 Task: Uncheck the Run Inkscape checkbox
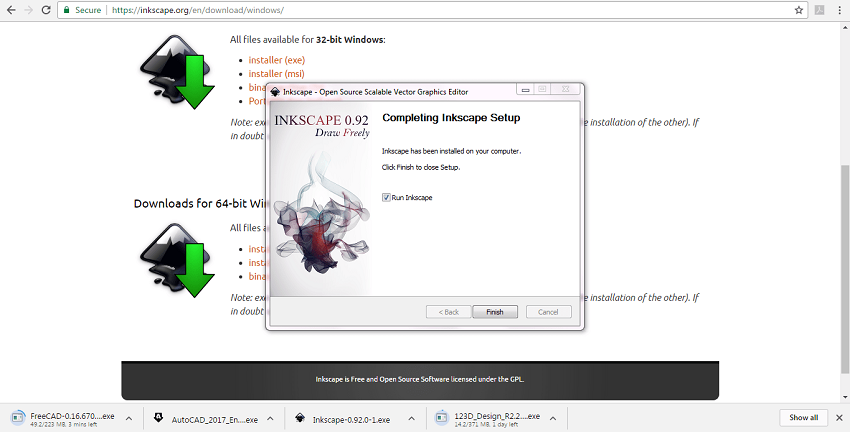(x=386, y=197)
